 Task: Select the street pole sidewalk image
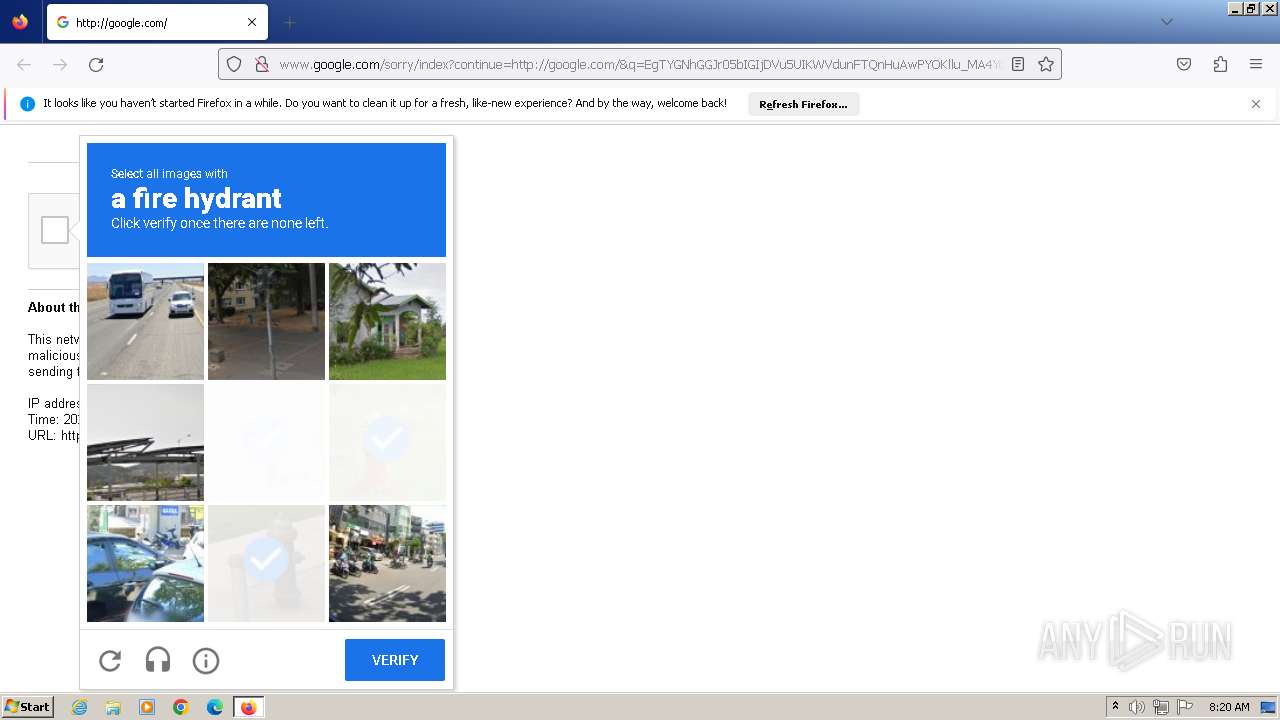[x=266, y=321]
